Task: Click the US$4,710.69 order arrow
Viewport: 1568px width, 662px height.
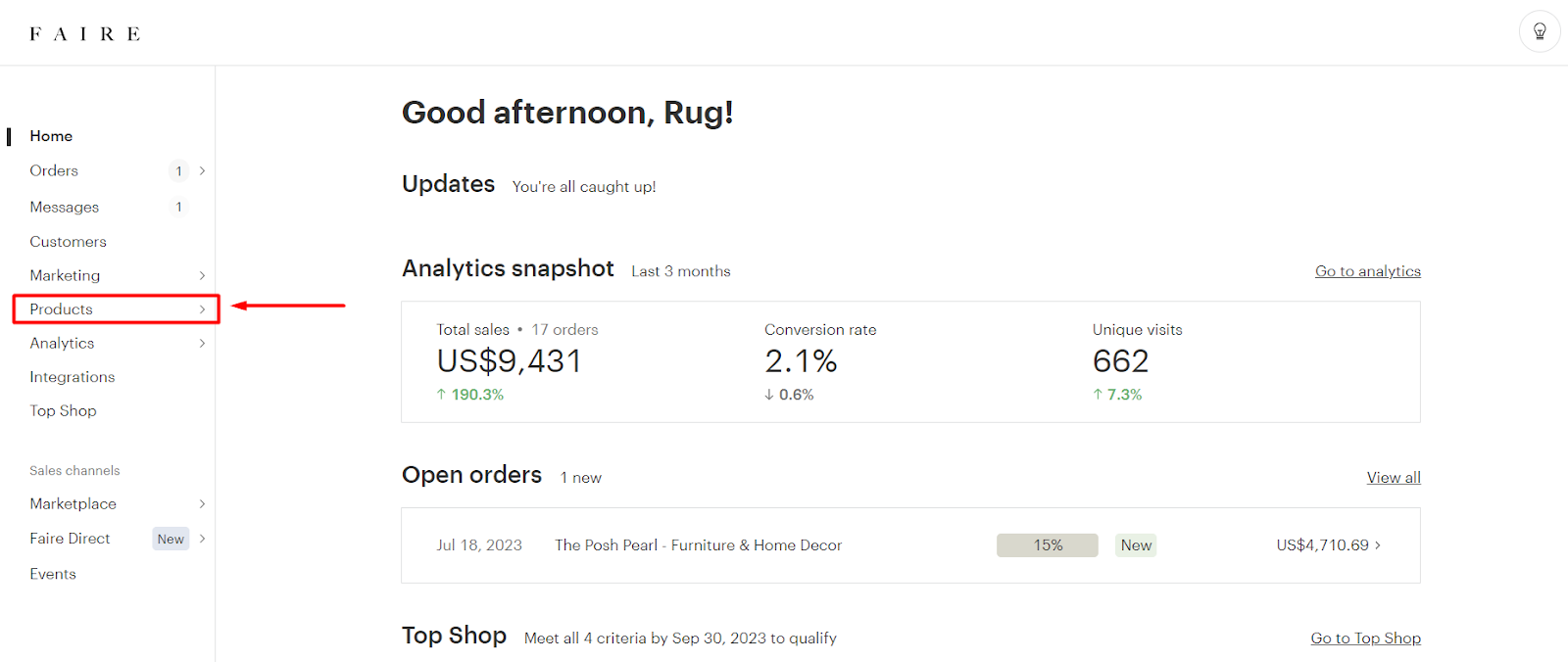Action: pyautogui.click(x=1378, y=545)
